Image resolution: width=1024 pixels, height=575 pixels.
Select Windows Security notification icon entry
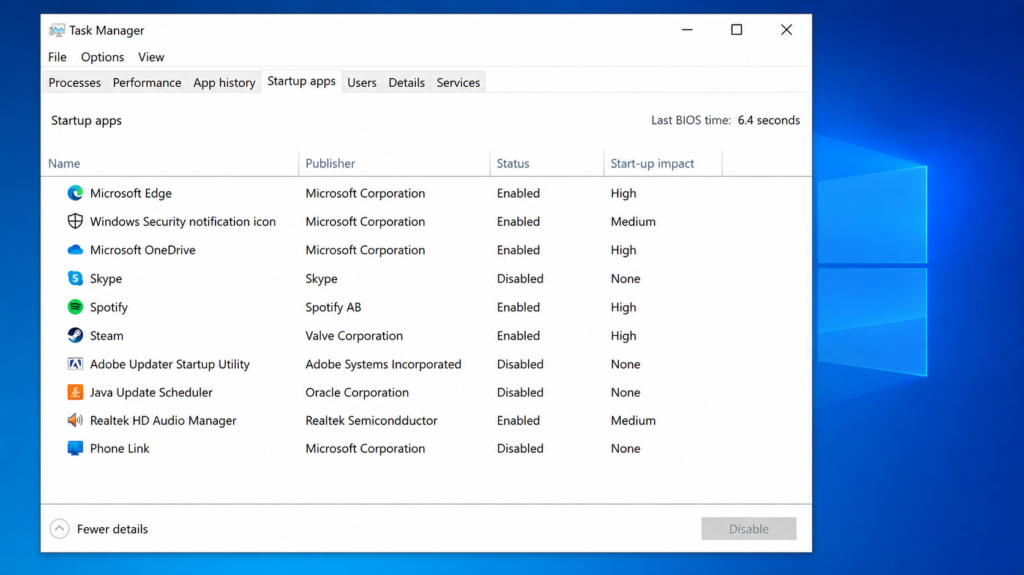183,221
